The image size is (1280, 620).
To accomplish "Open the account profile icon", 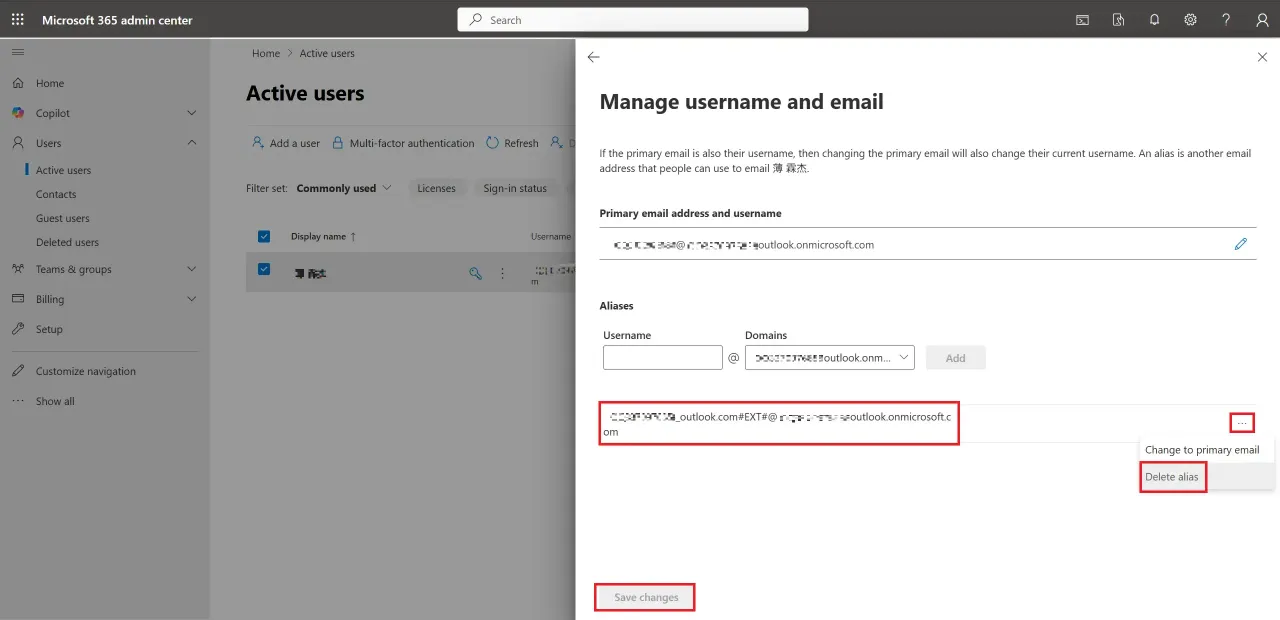I will click(x=1262, y=20).
